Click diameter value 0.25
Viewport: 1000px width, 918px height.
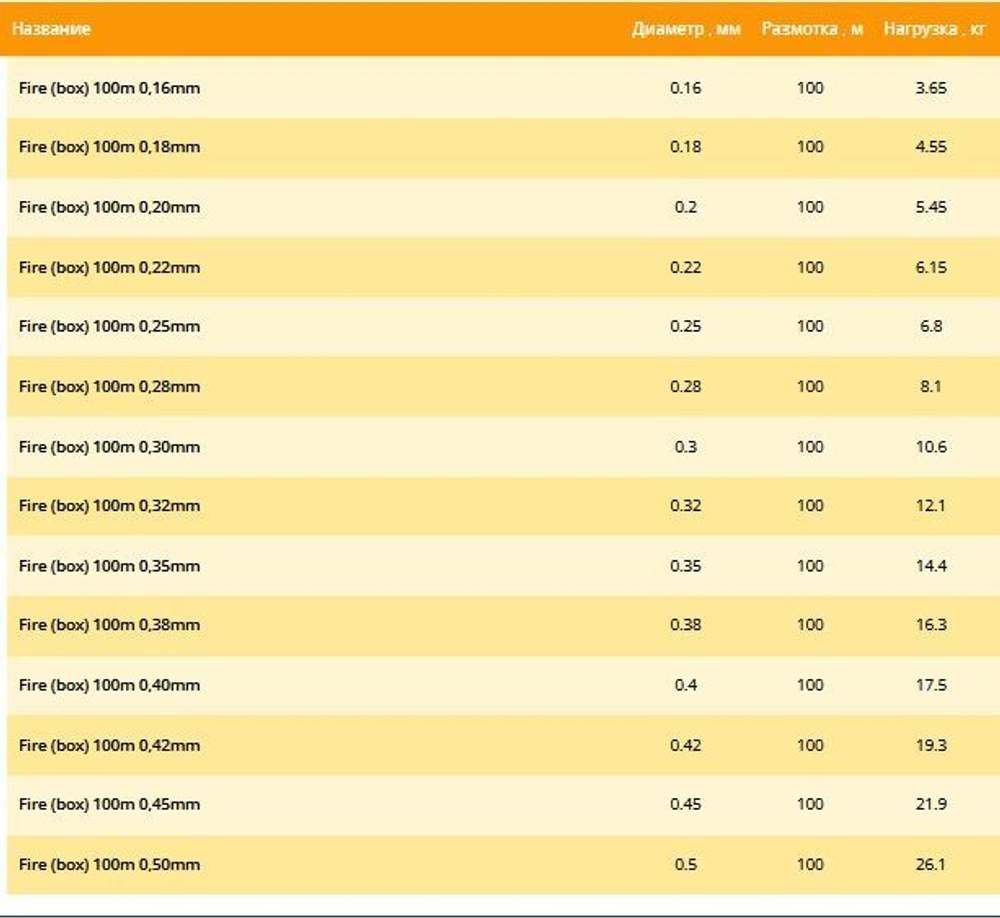pyautogui.click(x=686, y=326)
